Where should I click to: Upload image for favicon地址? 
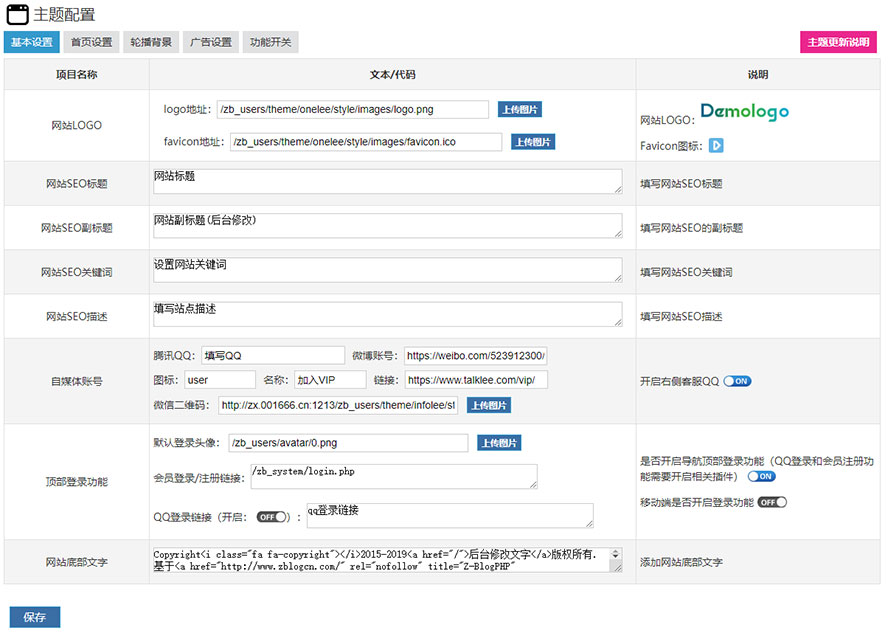[533, 142]
